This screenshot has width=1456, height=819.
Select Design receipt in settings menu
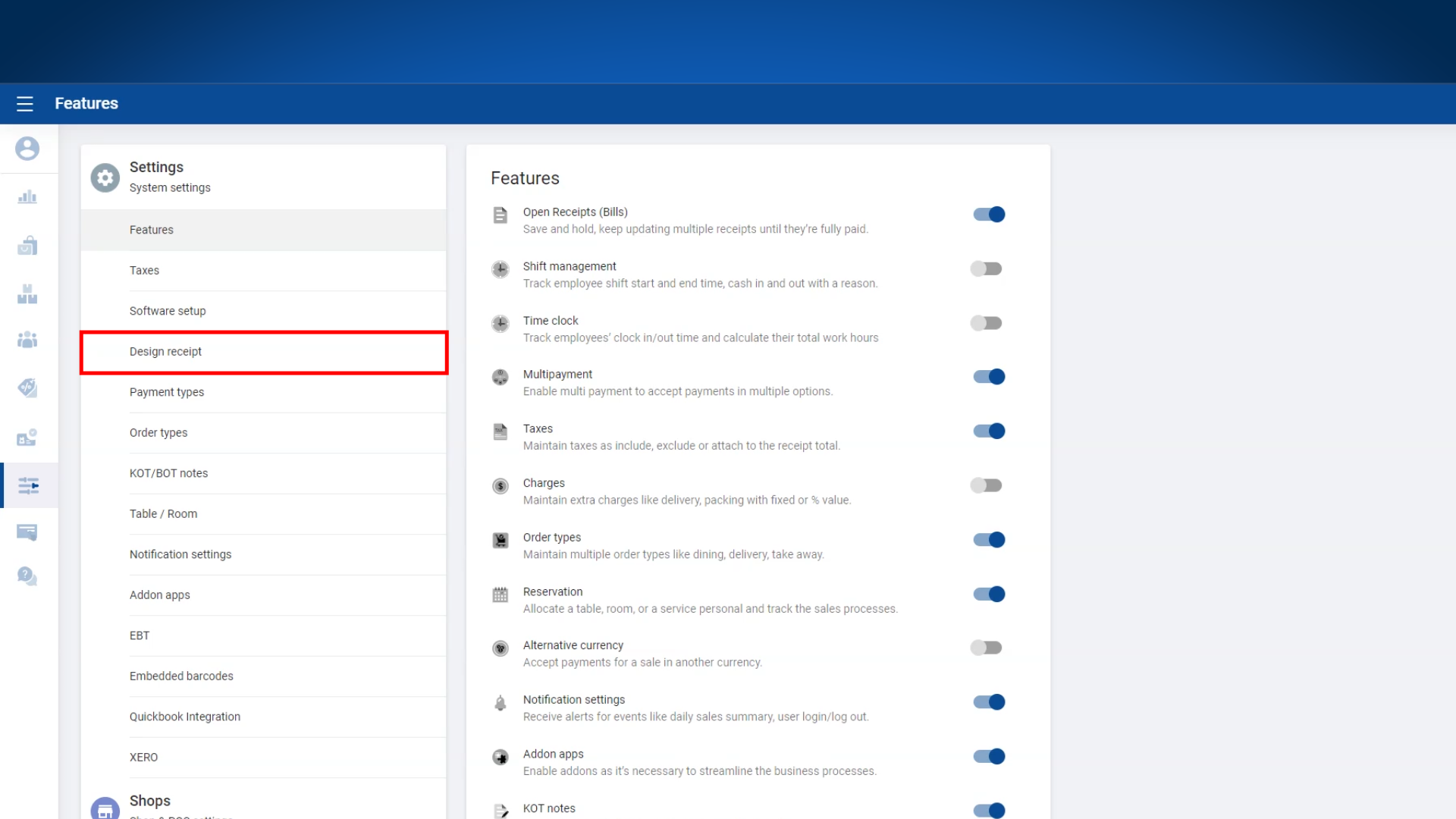tap(165, 352)
